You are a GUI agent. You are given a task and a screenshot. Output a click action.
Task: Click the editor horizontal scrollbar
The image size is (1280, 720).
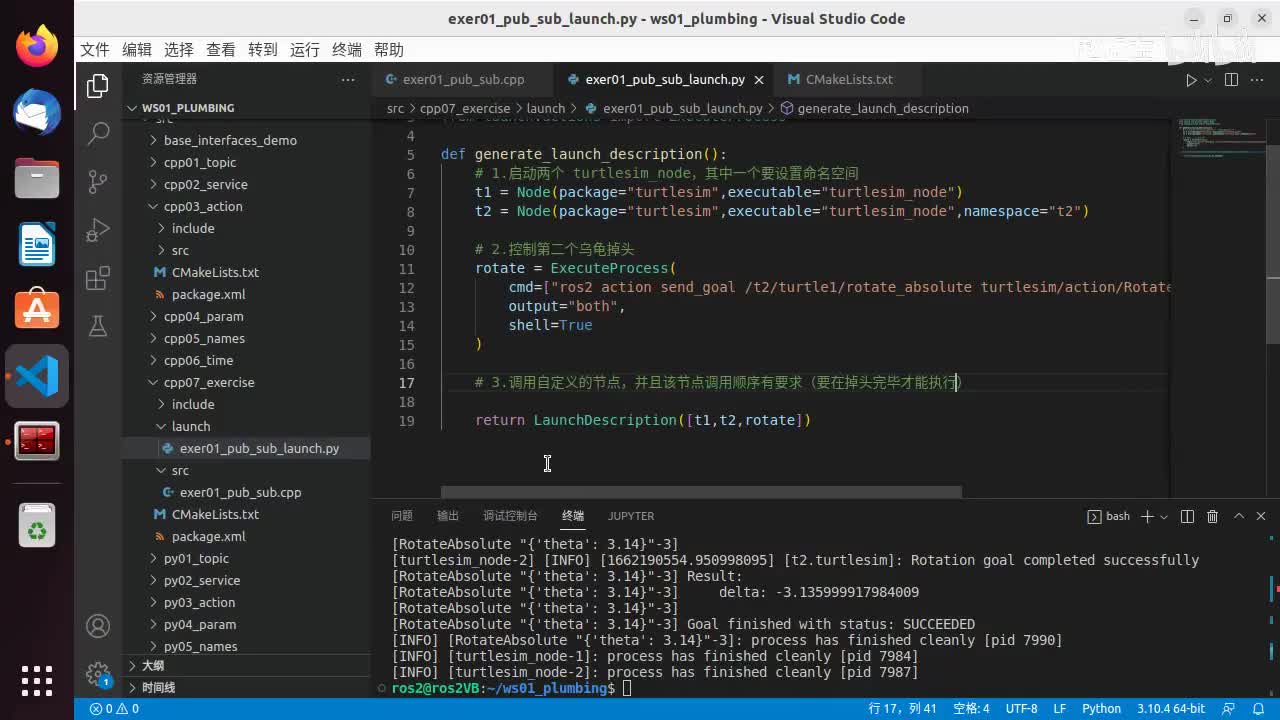click(x=701, y=492)
